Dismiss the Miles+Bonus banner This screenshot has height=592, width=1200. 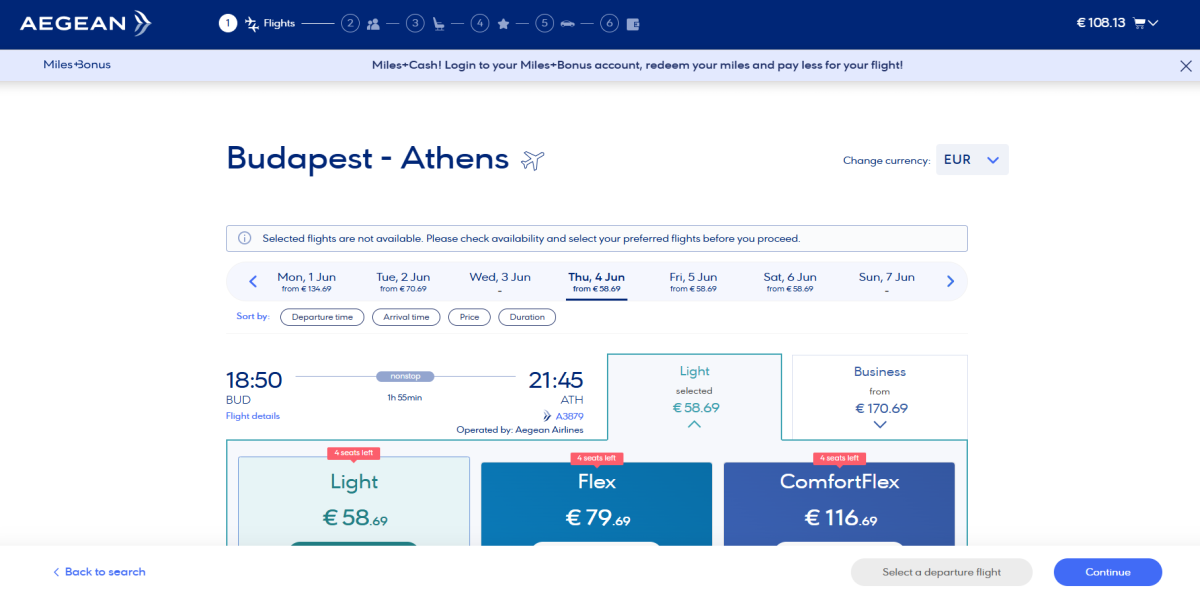pos(1186,65)
